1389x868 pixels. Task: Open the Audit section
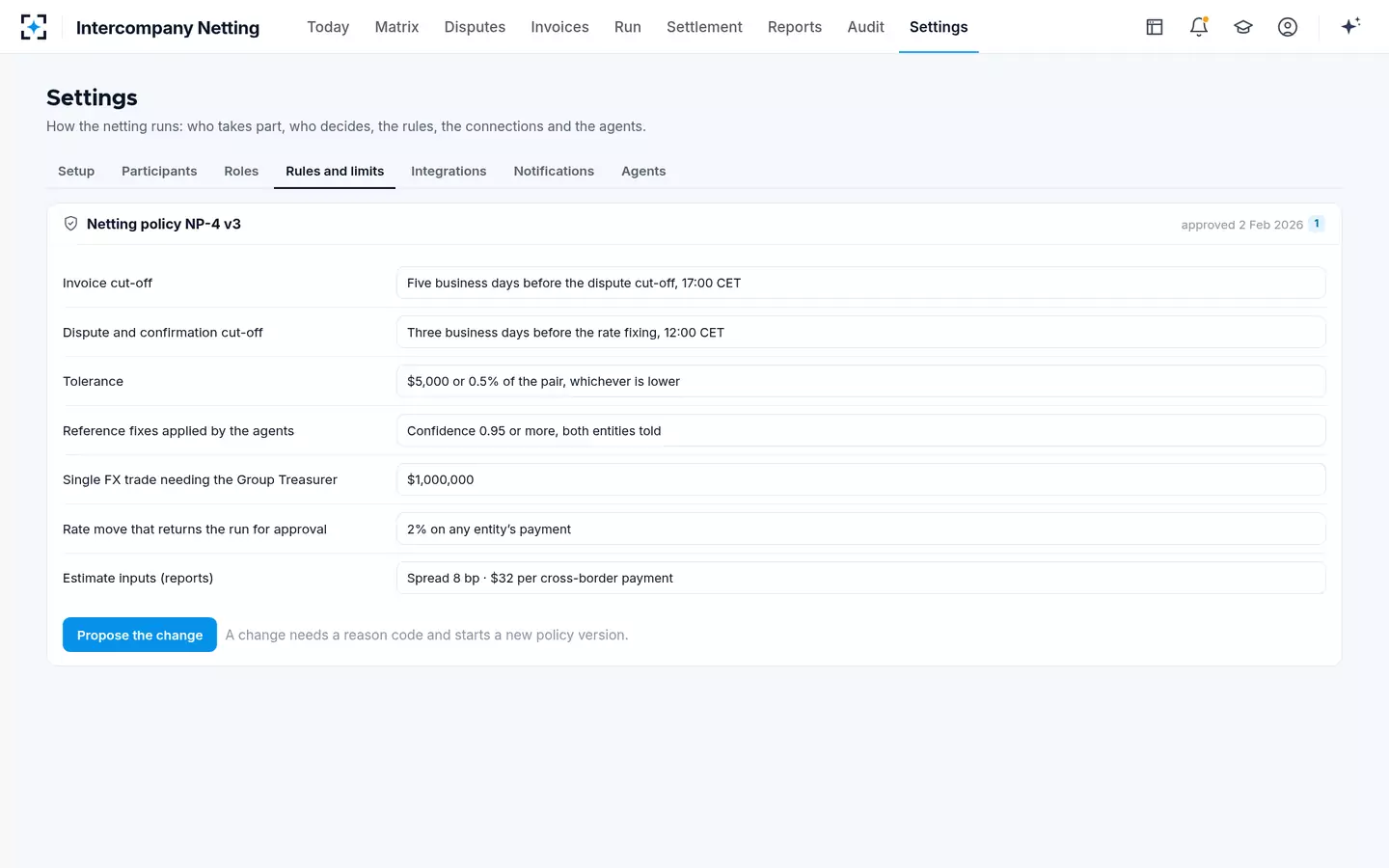point(865,27)
